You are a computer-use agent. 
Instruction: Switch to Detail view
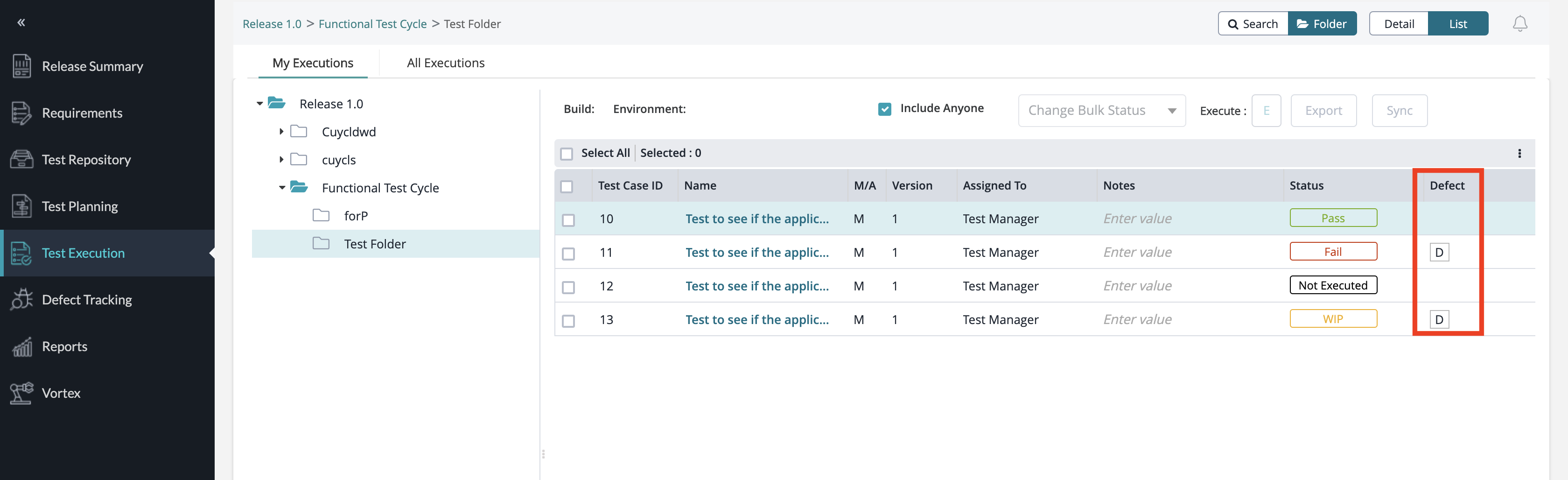[x=1398, y=24]
